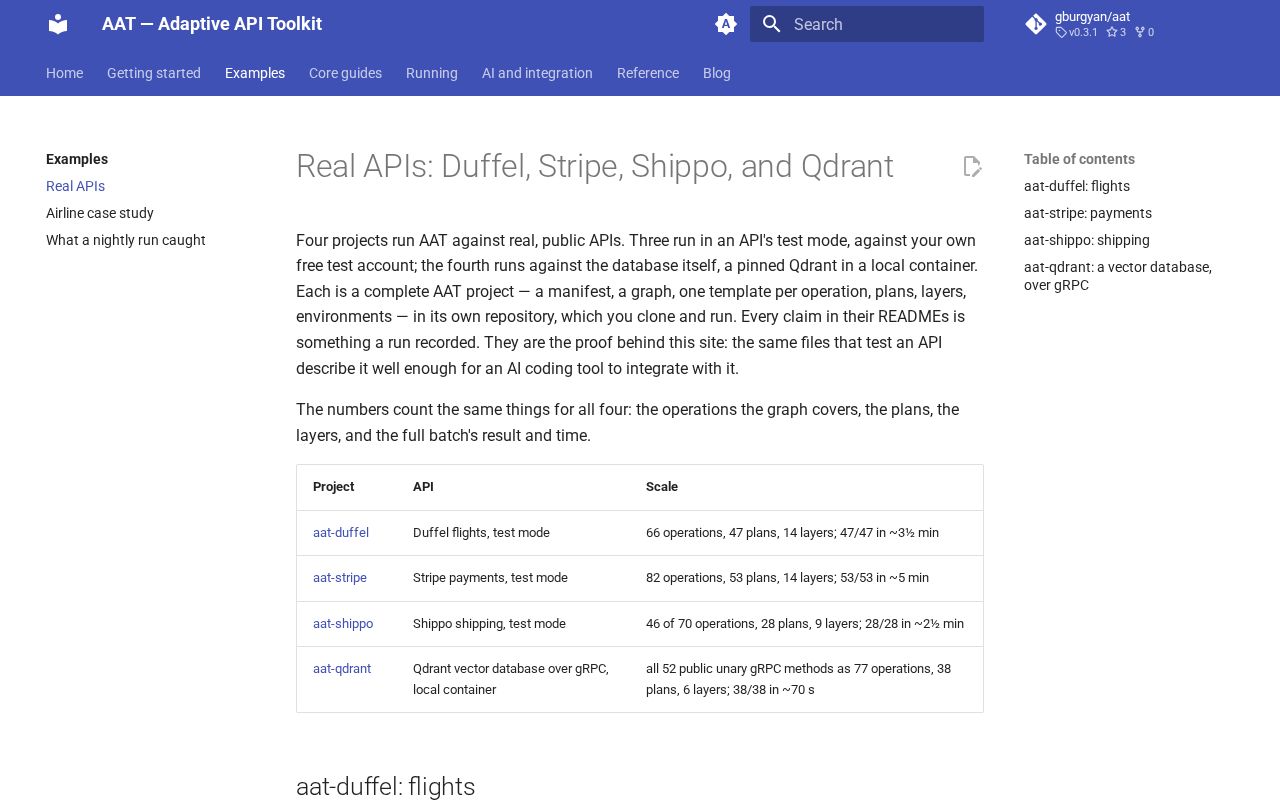This screenshot has width=1280, height=800.
Task: Click the 'Table of contents' label
Action: tap(1079, 159)
